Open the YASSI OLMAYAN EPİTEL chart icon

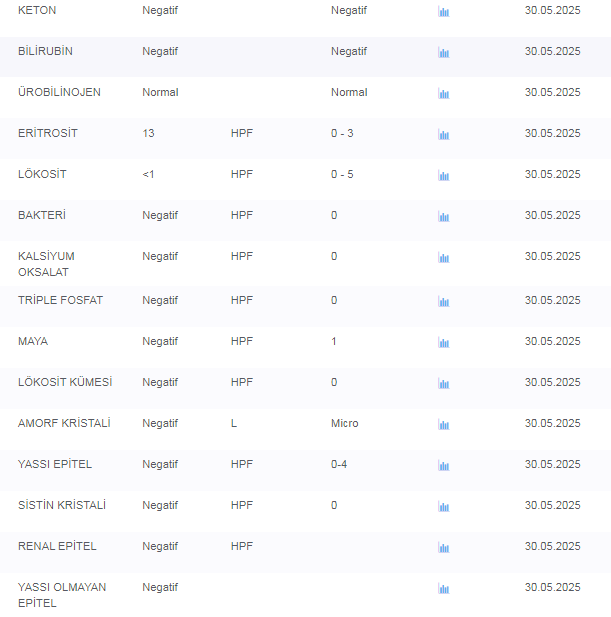pos(443,589)
